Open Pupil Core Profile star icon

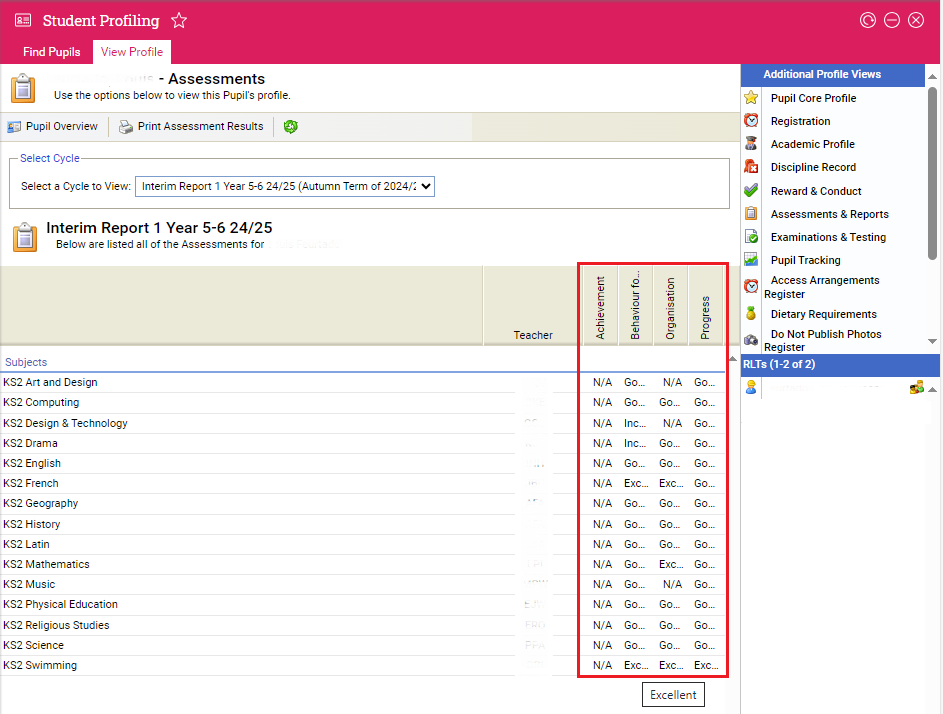coord(751,98)
